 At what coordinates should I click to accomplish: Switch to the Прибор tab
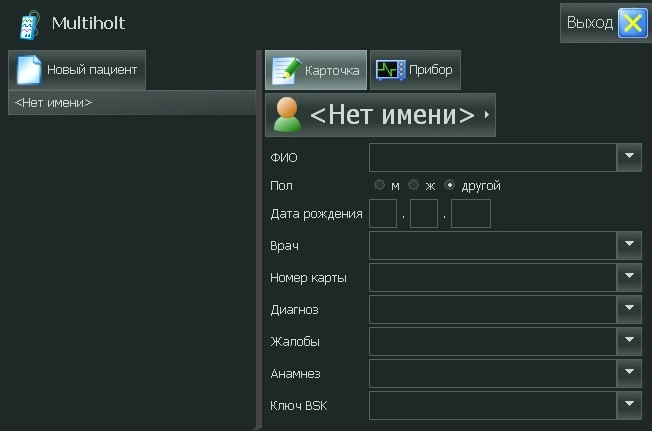[415, 70]
